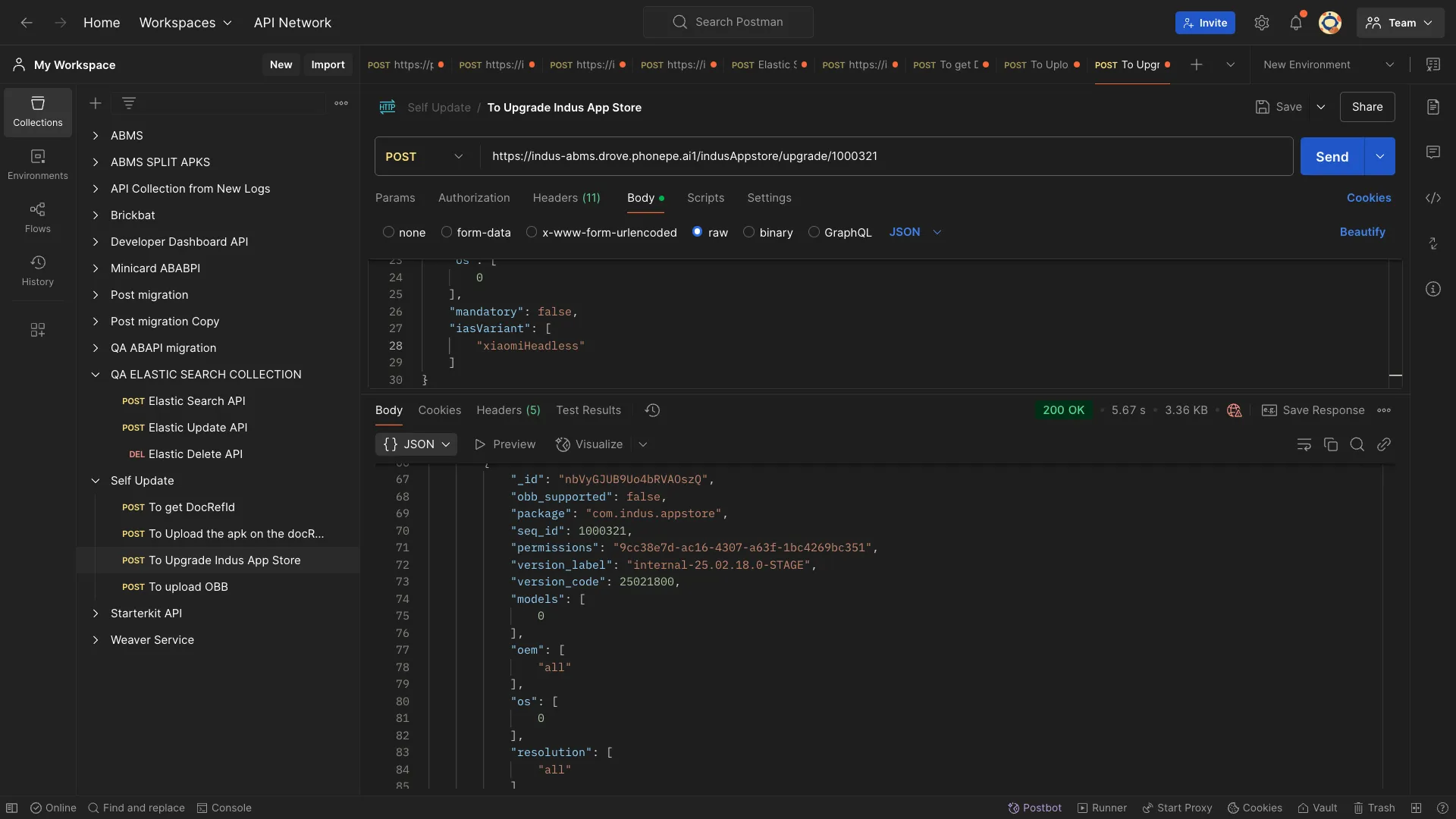Expand the ABMS collection
This screenshot has height=819, width=1456.
pos(96,136)
